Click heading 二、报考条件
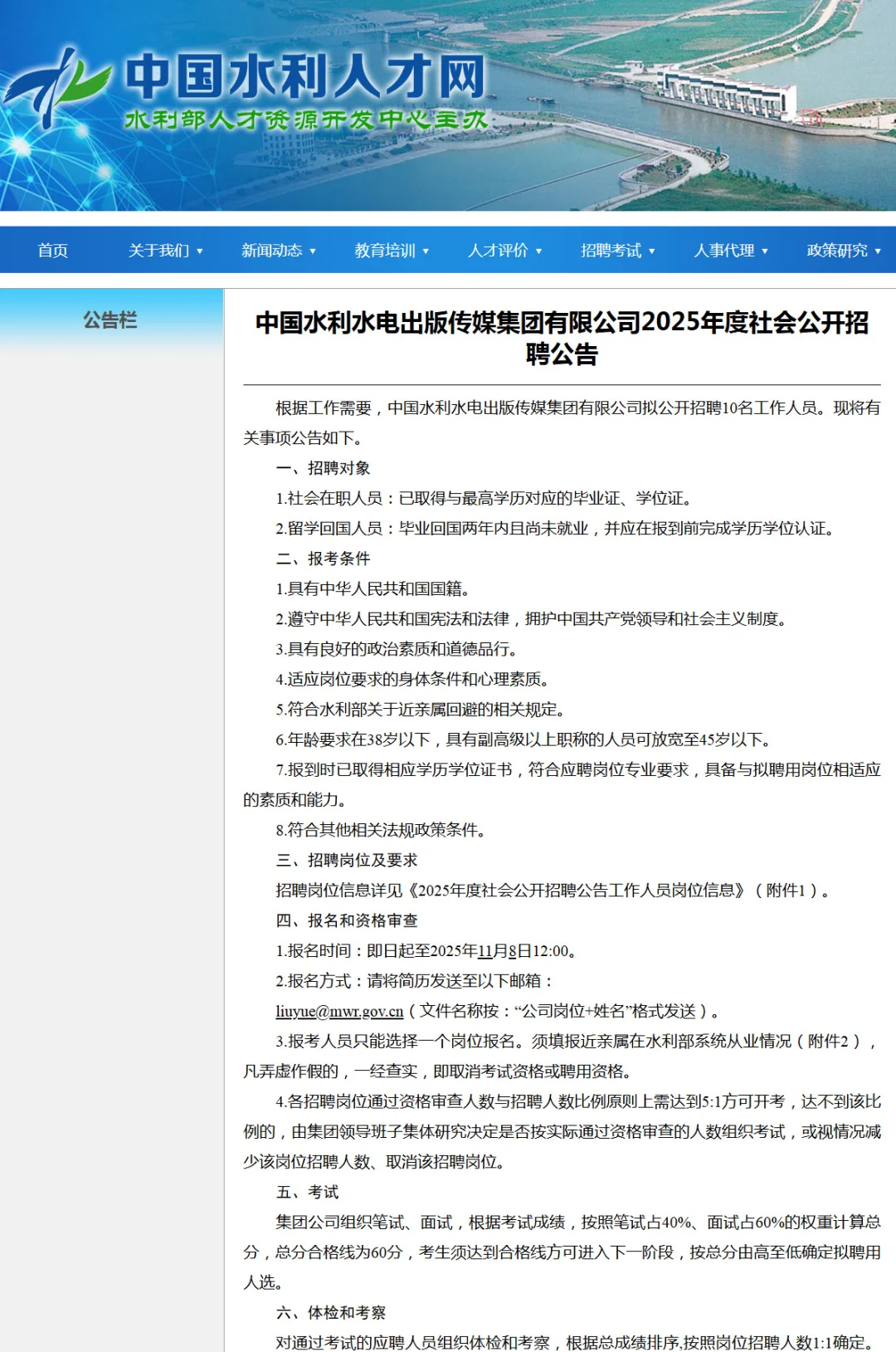Image resolution: width=896 pixels, height=1352 pixels. click(323, 559)
